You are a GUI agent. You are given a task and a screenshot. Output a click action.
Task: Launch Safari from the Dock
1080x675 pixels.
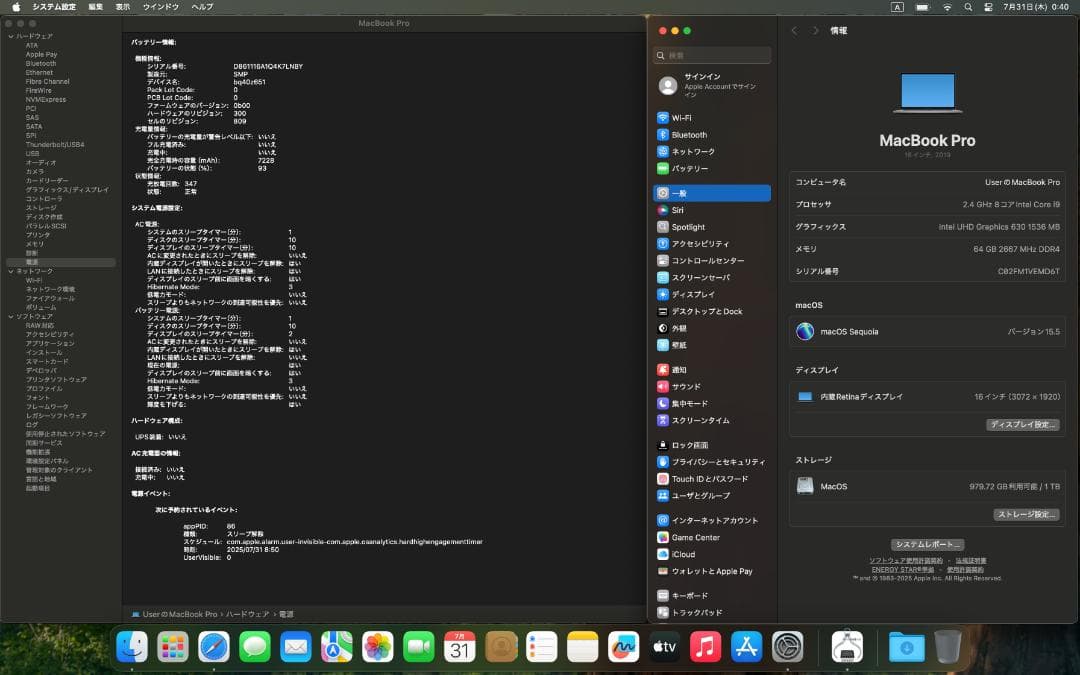tap(214, 647)
